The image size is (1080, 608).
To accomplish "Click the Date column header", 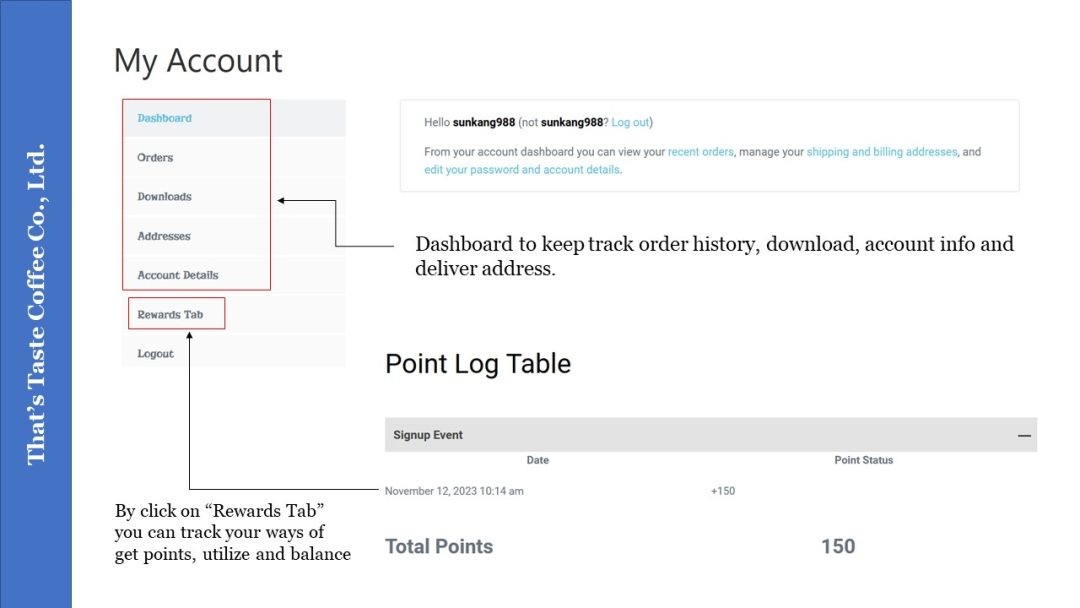I will pos(538,460).
